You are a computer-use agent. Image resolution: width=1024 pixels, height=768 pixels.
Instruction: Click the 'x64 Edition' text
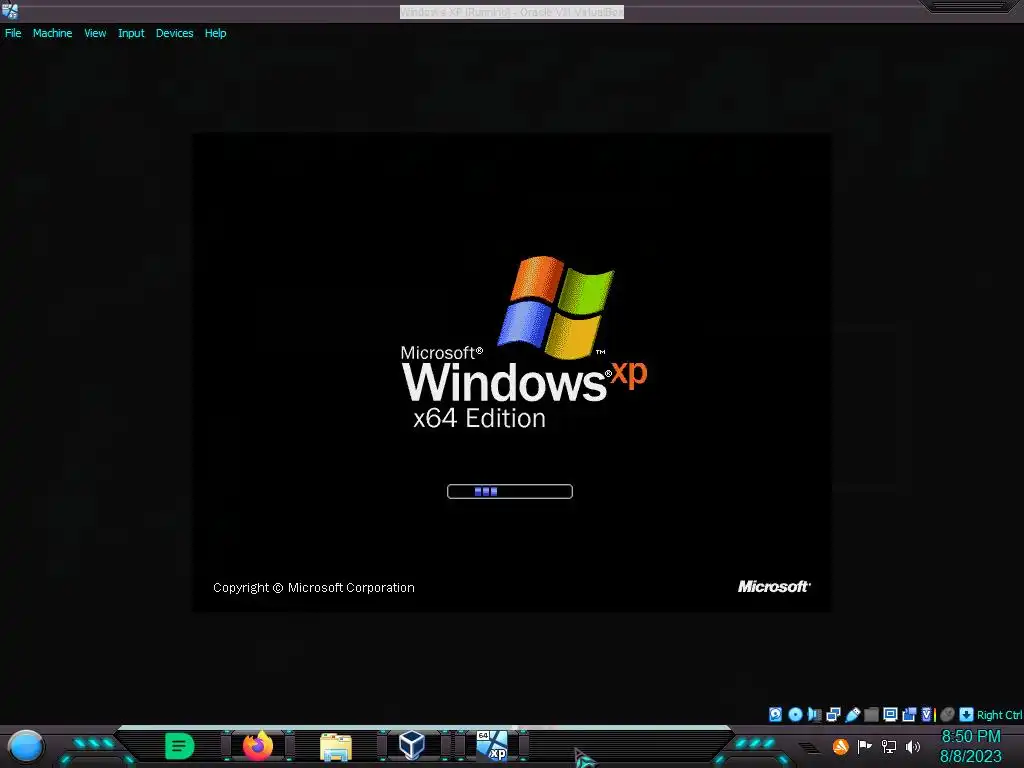pyautogui.click(x=479, y=418)
